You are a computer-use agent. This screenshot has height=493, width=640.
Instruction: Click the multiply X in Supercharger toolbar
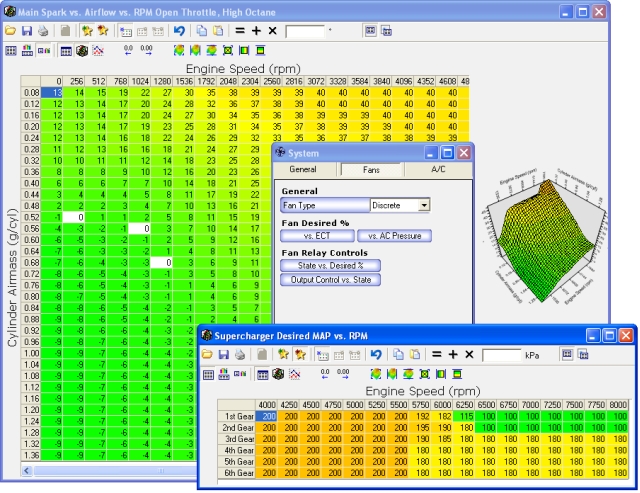(x=469, y=354)
